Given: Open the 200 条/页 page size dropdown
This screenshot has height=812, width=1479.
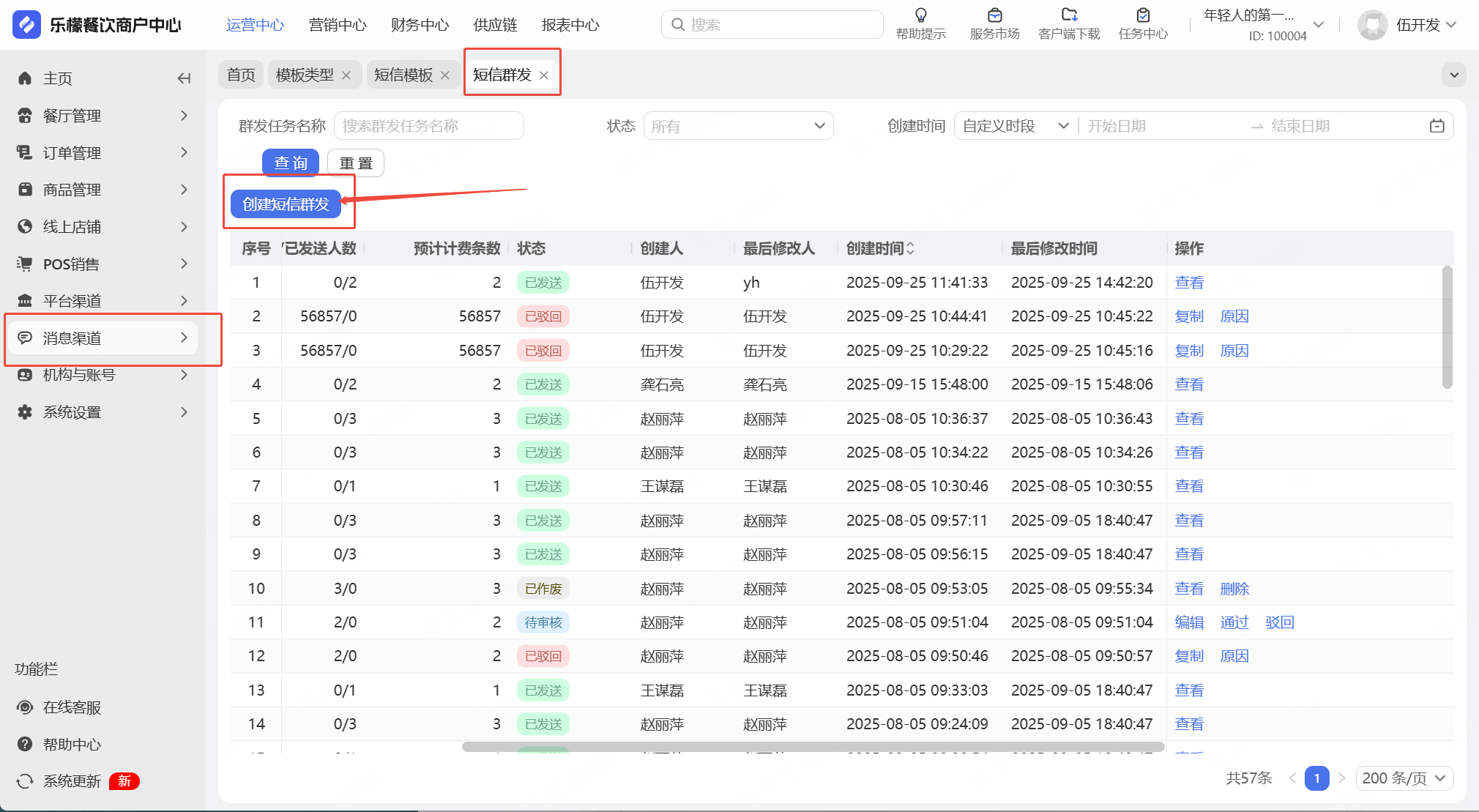Looking at the screenshot, I should tap(1404, 778).
